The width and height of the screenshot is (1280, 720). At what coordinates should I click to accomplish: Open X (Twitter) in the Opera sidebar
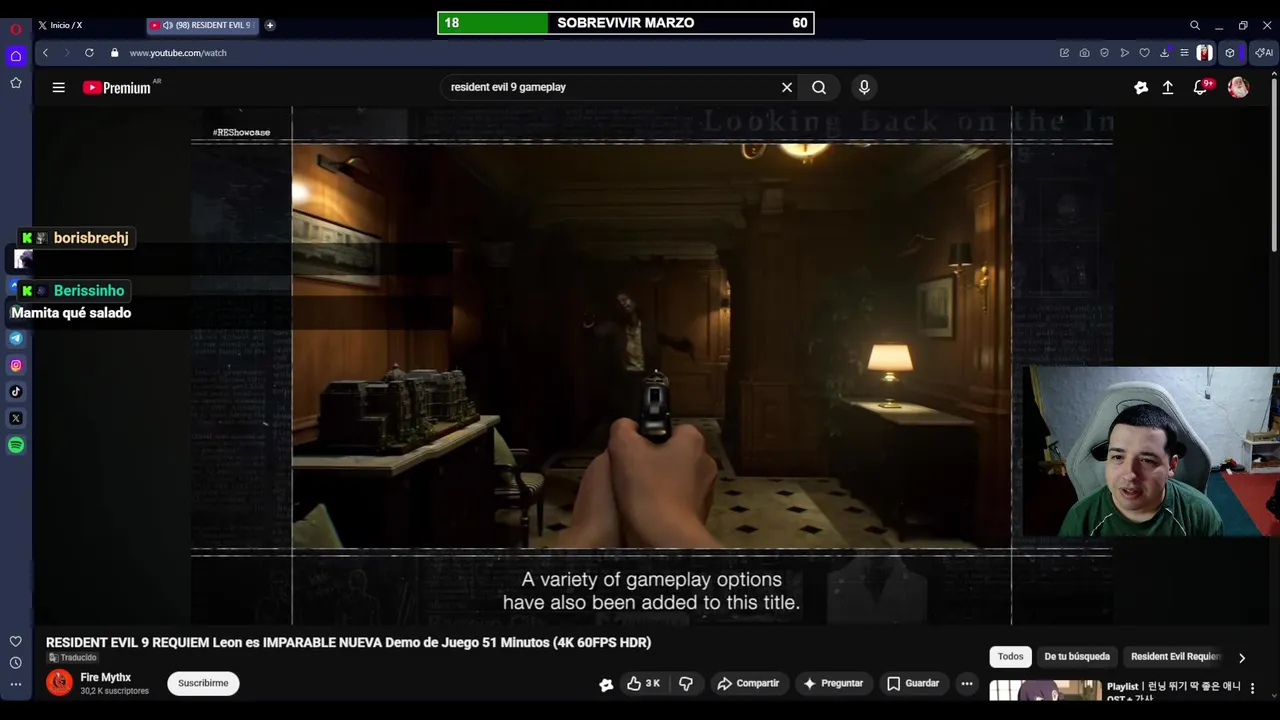16,418
